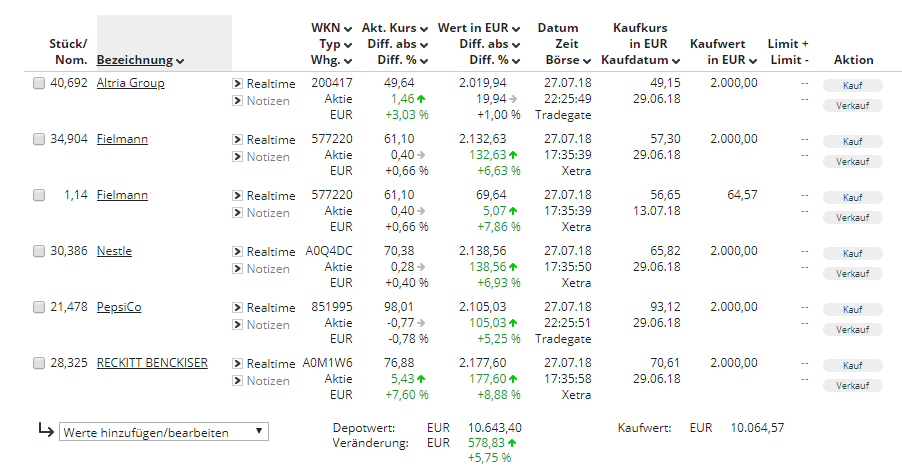Image resolution: width=902 pixels, height=475 pixels.
Task: Sort by Wert in EUR column header
Action: point(479,28)
